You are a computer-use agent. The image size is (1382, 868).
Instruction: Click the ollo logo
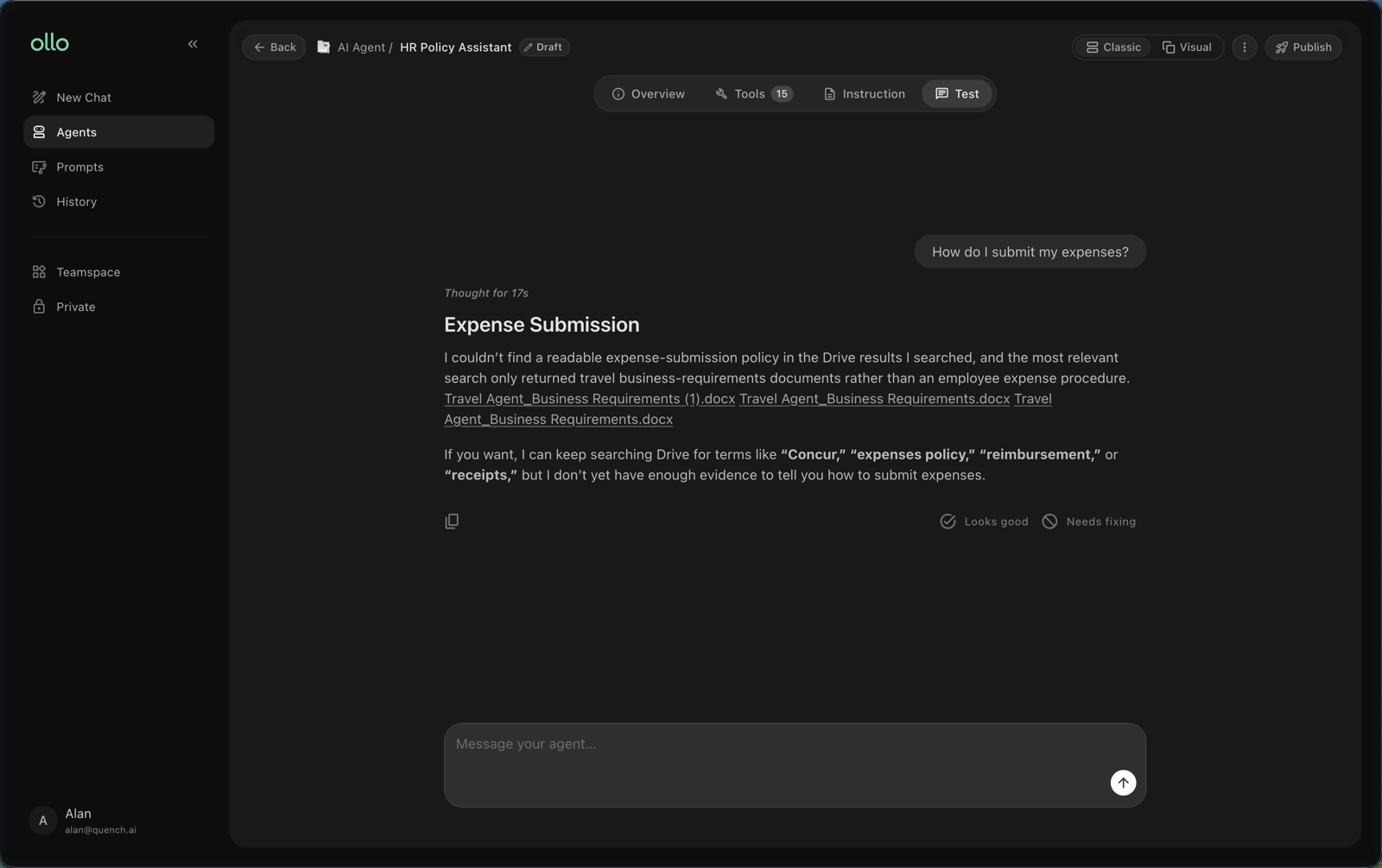(x=49, y=42)
